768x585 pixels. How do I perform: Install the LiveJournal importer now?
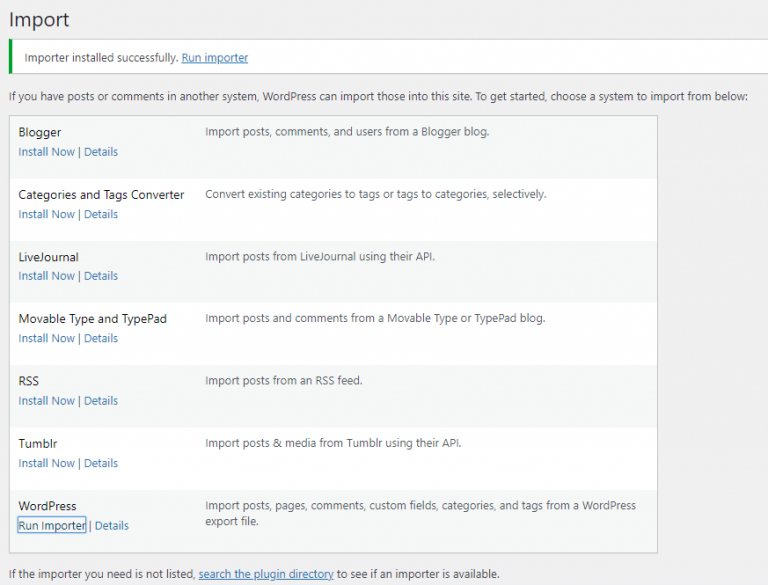pyautogui.click(x=47, y=276)
